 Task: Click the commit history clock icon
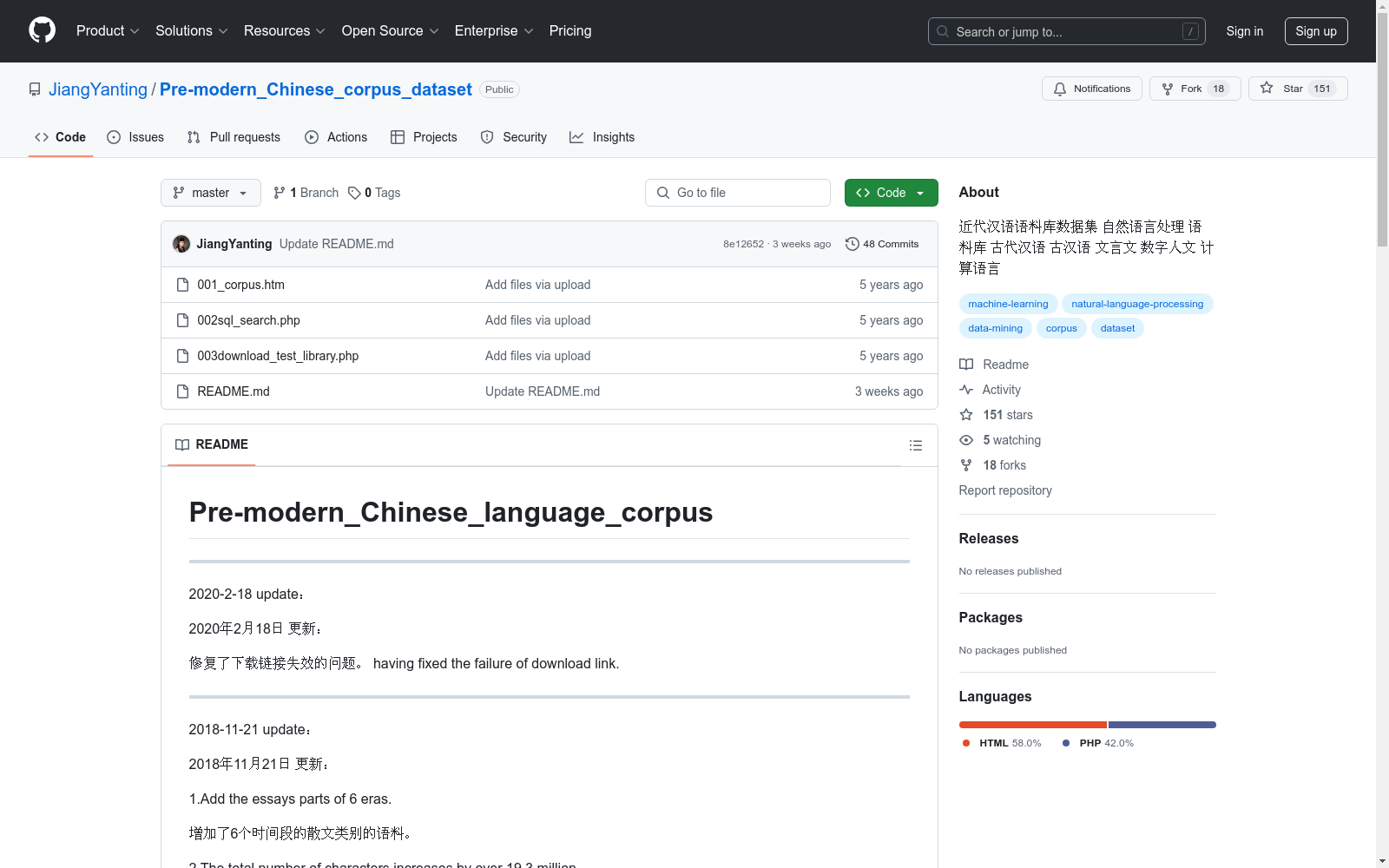pyautogui.click(x=852, y=244)
